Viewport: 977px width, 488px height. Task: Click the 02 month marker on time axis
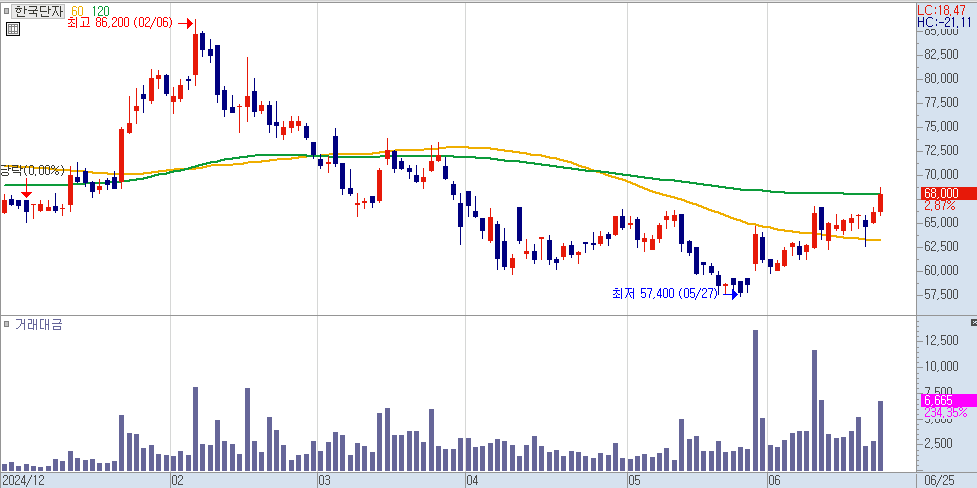[x=177, y=480]
